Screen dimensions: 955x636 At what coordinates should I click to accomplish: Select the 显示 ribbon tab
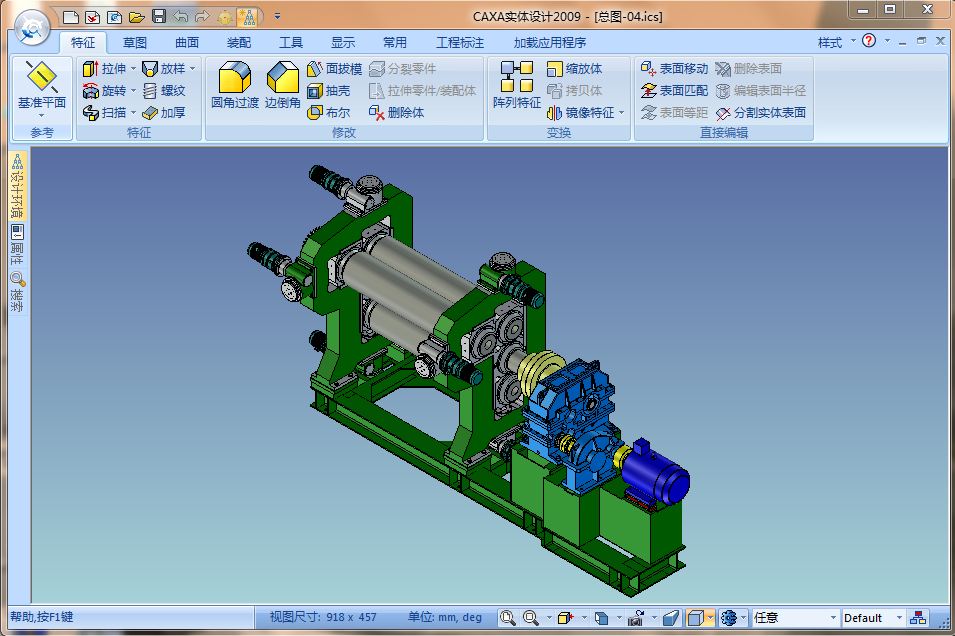(343, 43)
